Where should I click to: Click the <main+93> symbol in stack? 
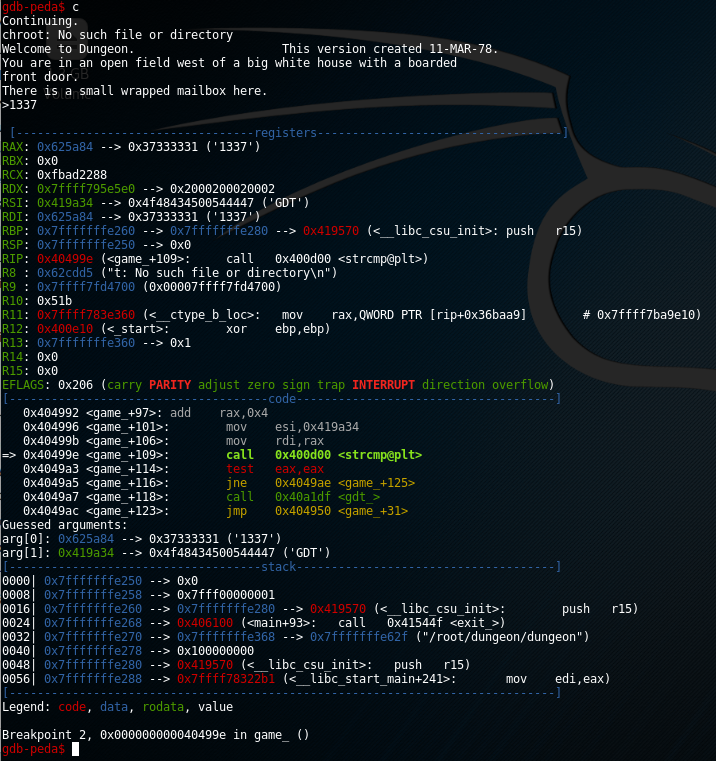click(279, 623)
